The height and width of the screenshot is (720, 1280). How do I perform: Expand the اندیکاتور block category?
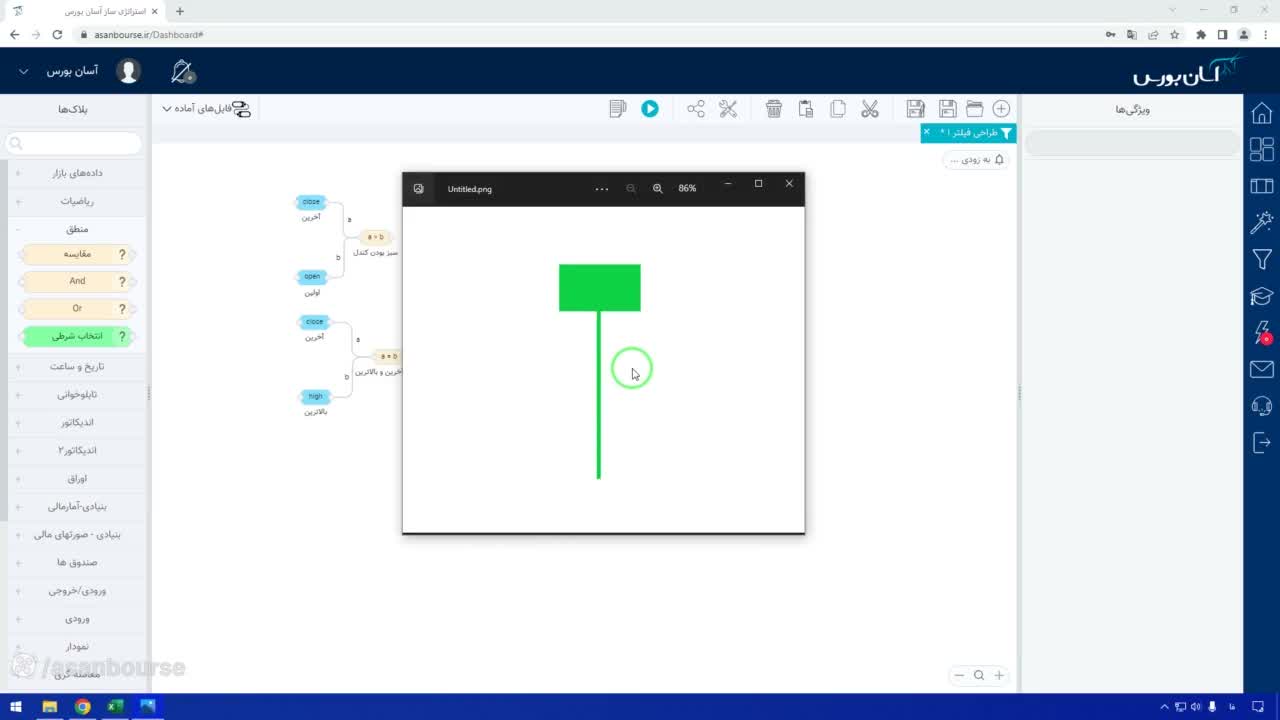tap(76, 422)
